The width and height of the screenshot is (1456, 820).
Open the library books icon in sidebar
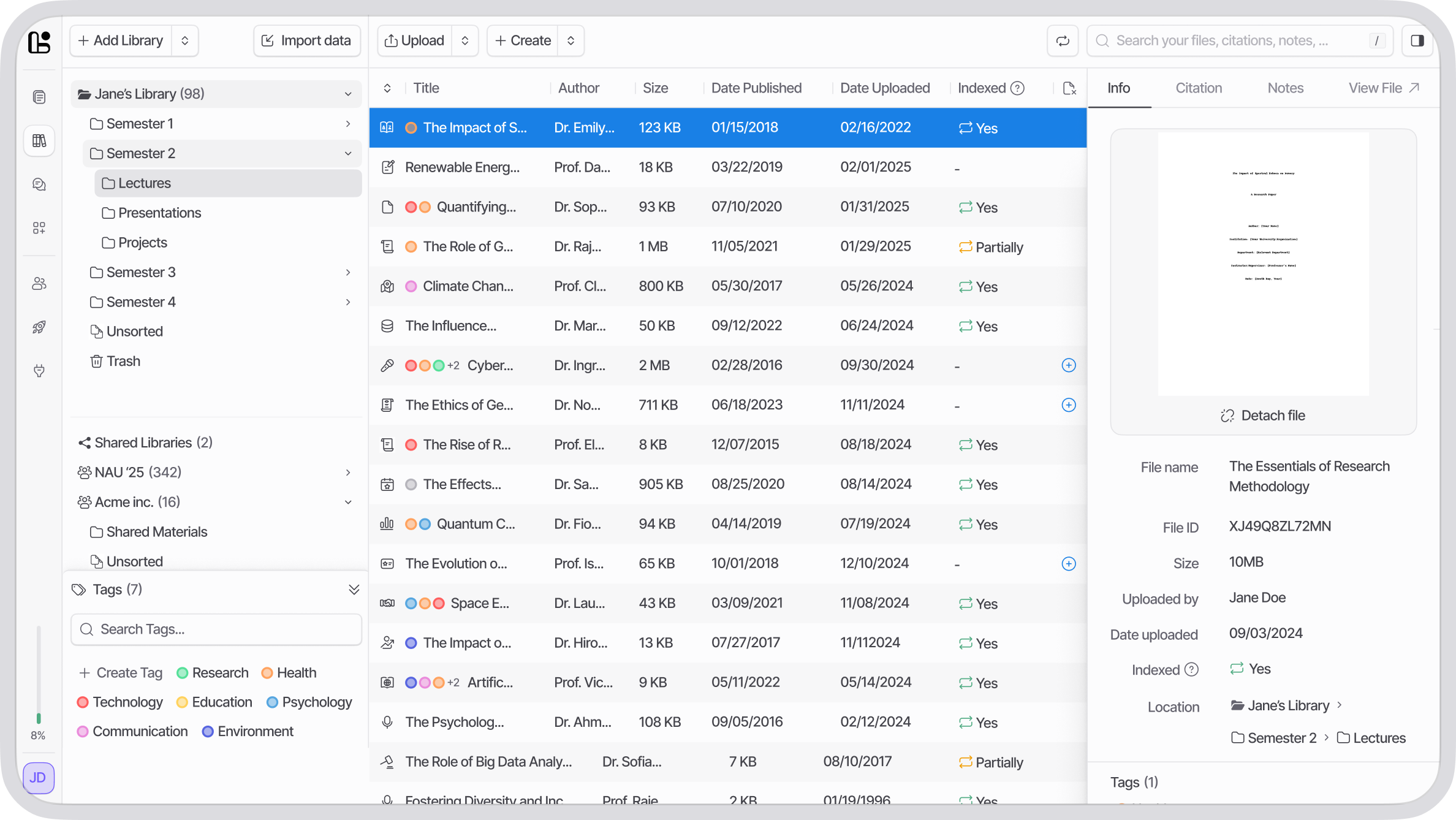[x=39, y=141]
